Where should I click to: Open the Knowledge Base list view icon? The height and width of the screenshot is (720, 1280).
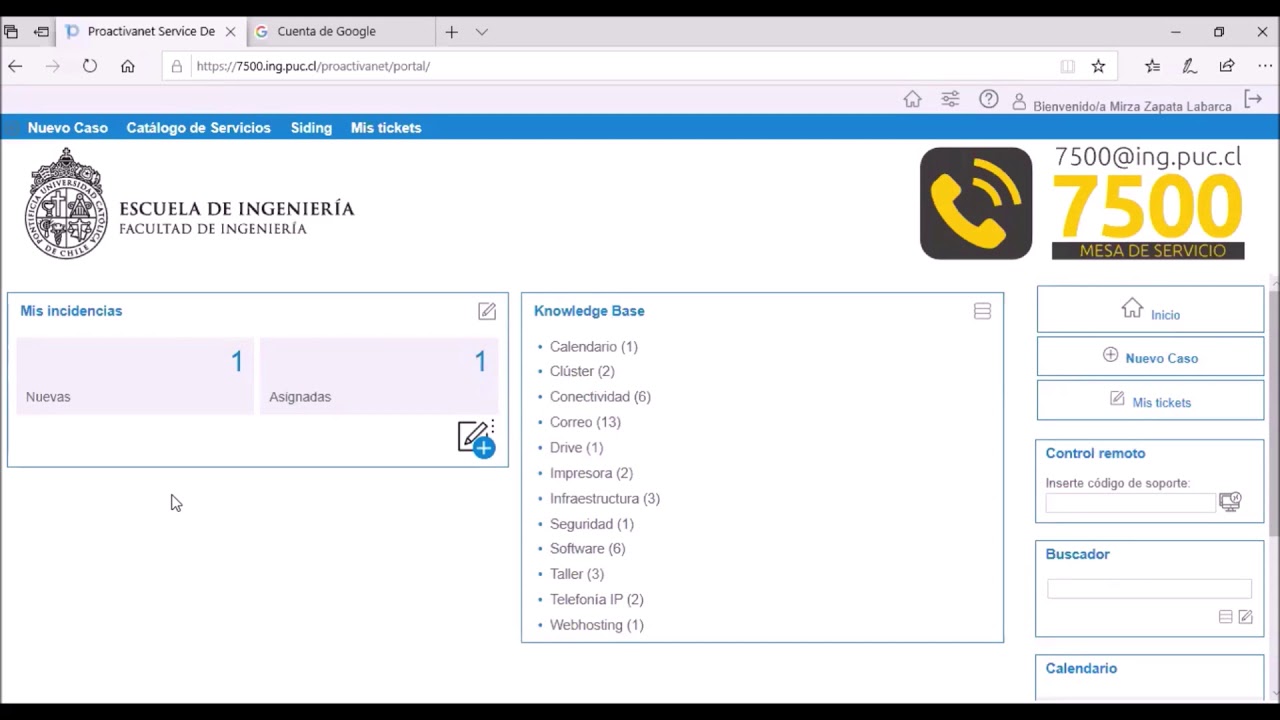(982, 311)
